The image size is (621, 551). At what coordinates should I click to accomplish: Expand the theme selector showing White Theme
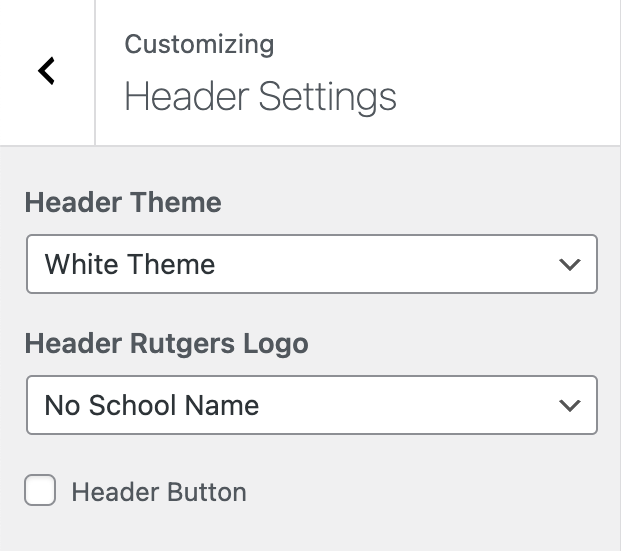click(311, 264)
